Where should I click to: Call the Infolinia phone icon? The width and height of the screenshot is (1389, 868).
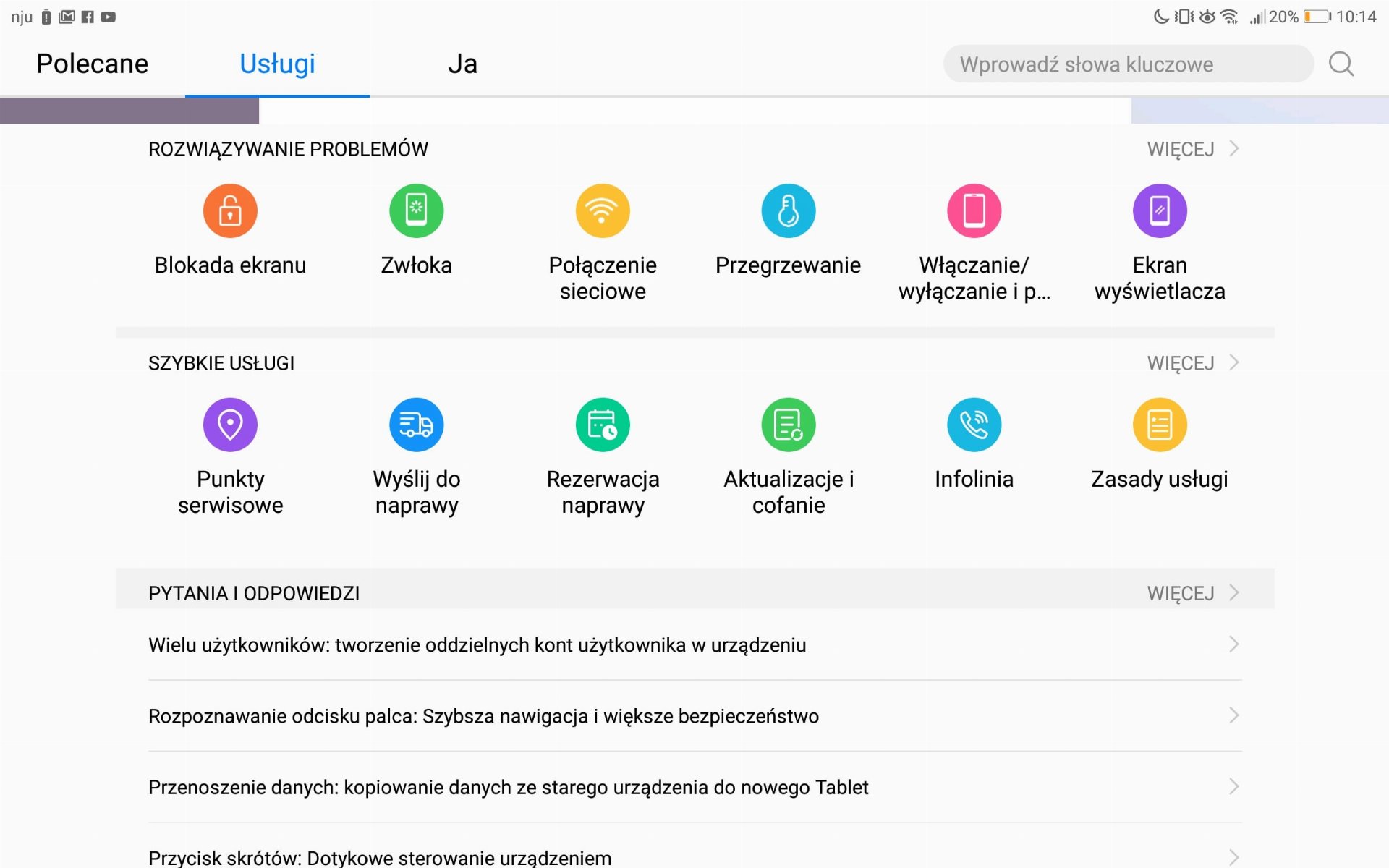(x=974, y=425)
